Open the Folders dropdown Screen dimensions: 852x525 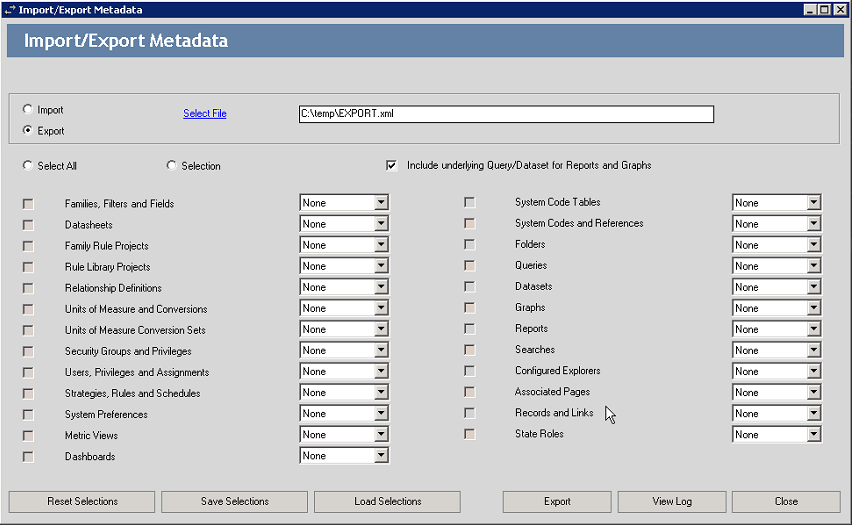coord(777,245)
